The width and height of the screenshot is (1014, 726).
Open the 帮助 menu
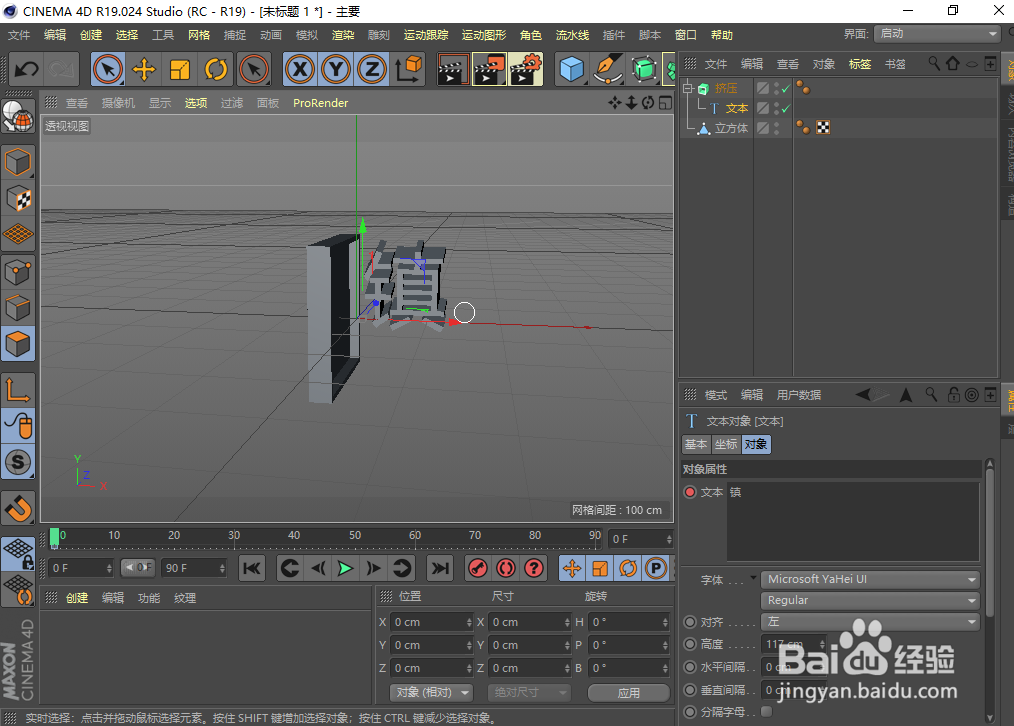click(x=721, y=35)
